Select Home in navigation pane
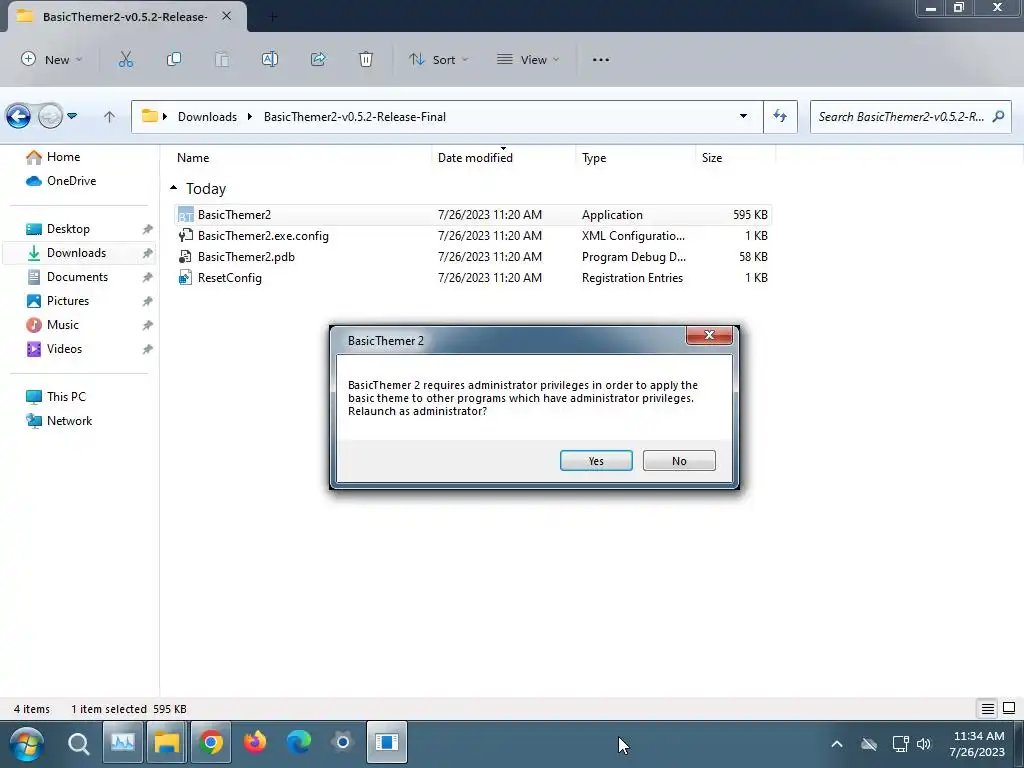This screenshot has width=1024, height=768. click(x=63, y=157)
